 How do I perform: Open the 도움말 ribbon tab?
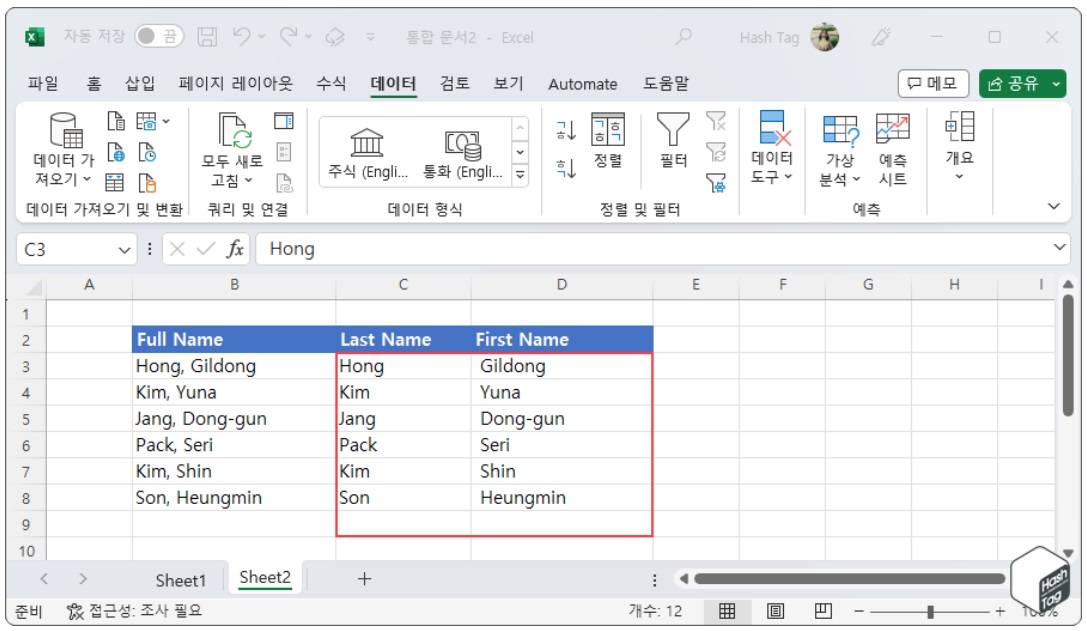pyautogui.click(x=666, y=84)
